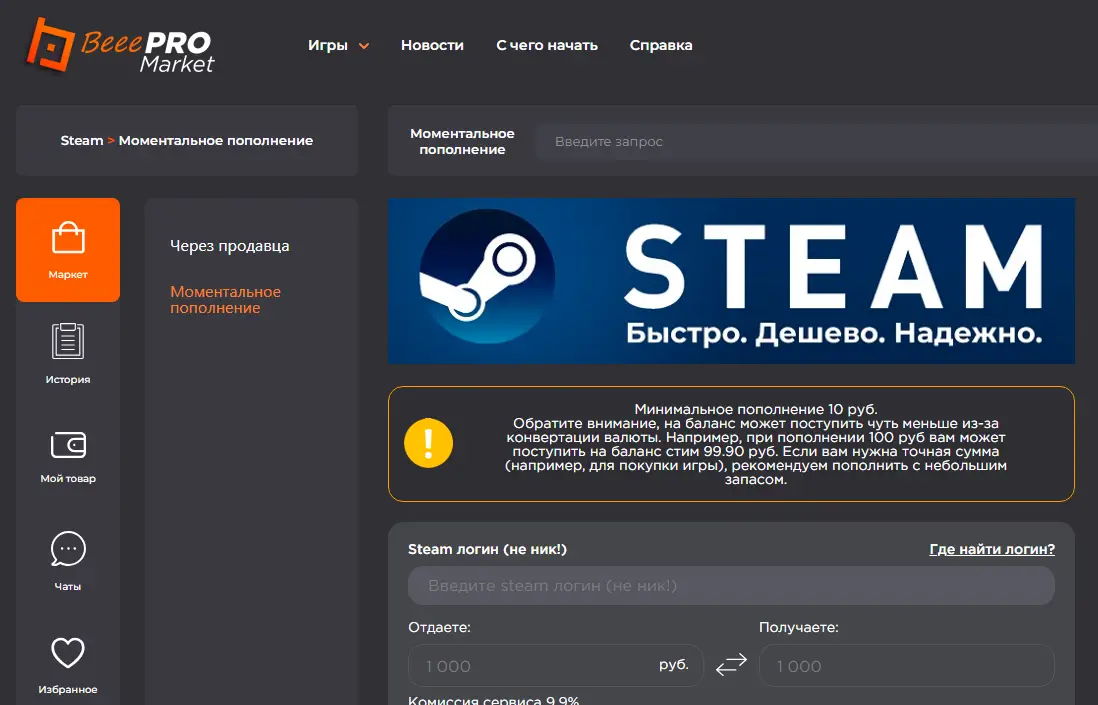Click the Steam логин (не ник!) label

pyautogui.click(x=487, y=550)
